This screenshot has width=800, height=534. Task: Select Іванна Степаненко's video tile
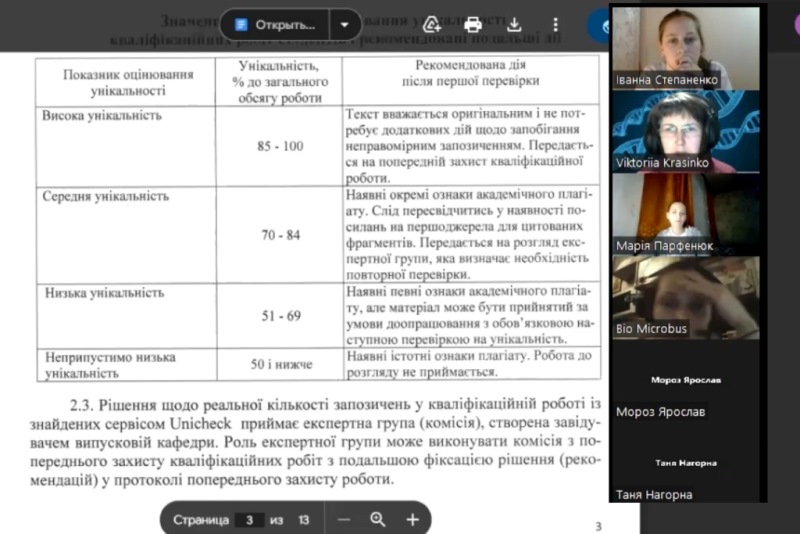tap(686, 48)
